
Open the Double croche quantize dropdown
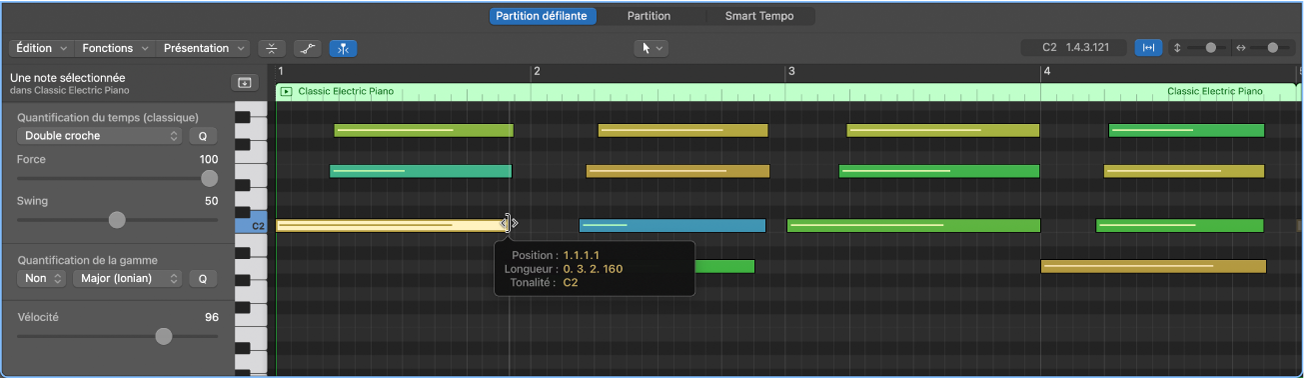click(x=99, y=136)
